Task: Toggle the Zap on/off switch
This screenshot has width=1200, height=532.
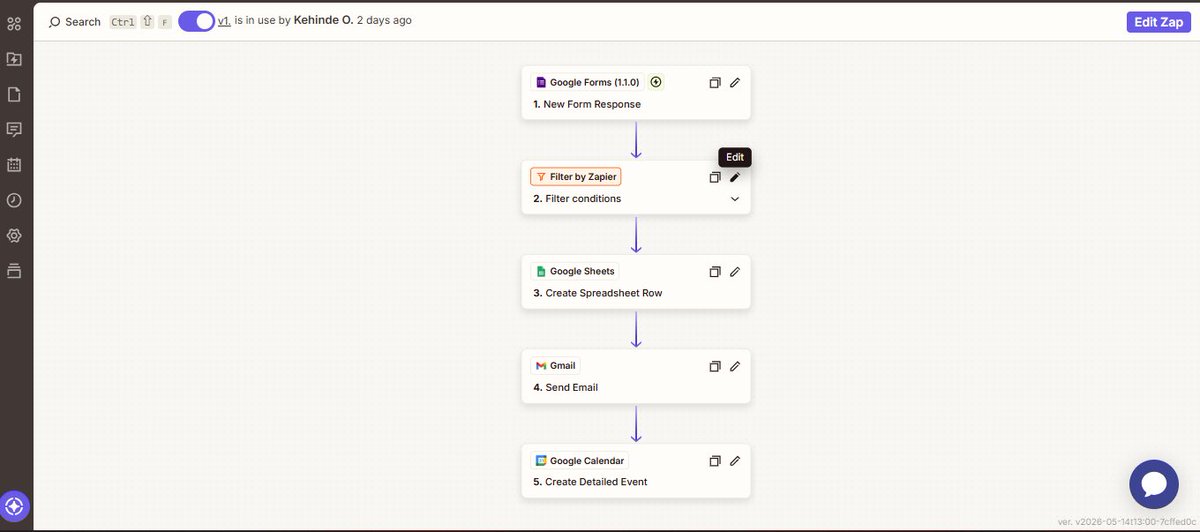Action: [196, 21]
